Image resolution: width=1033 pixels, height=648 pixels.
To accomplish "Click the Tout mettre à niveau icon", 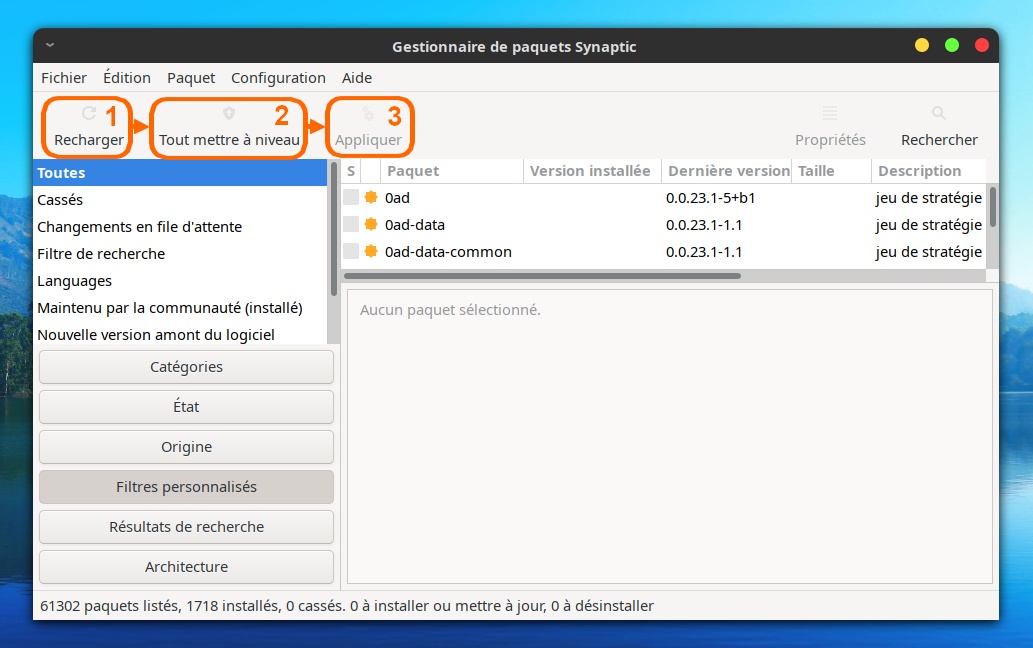I will coord(229,114).
